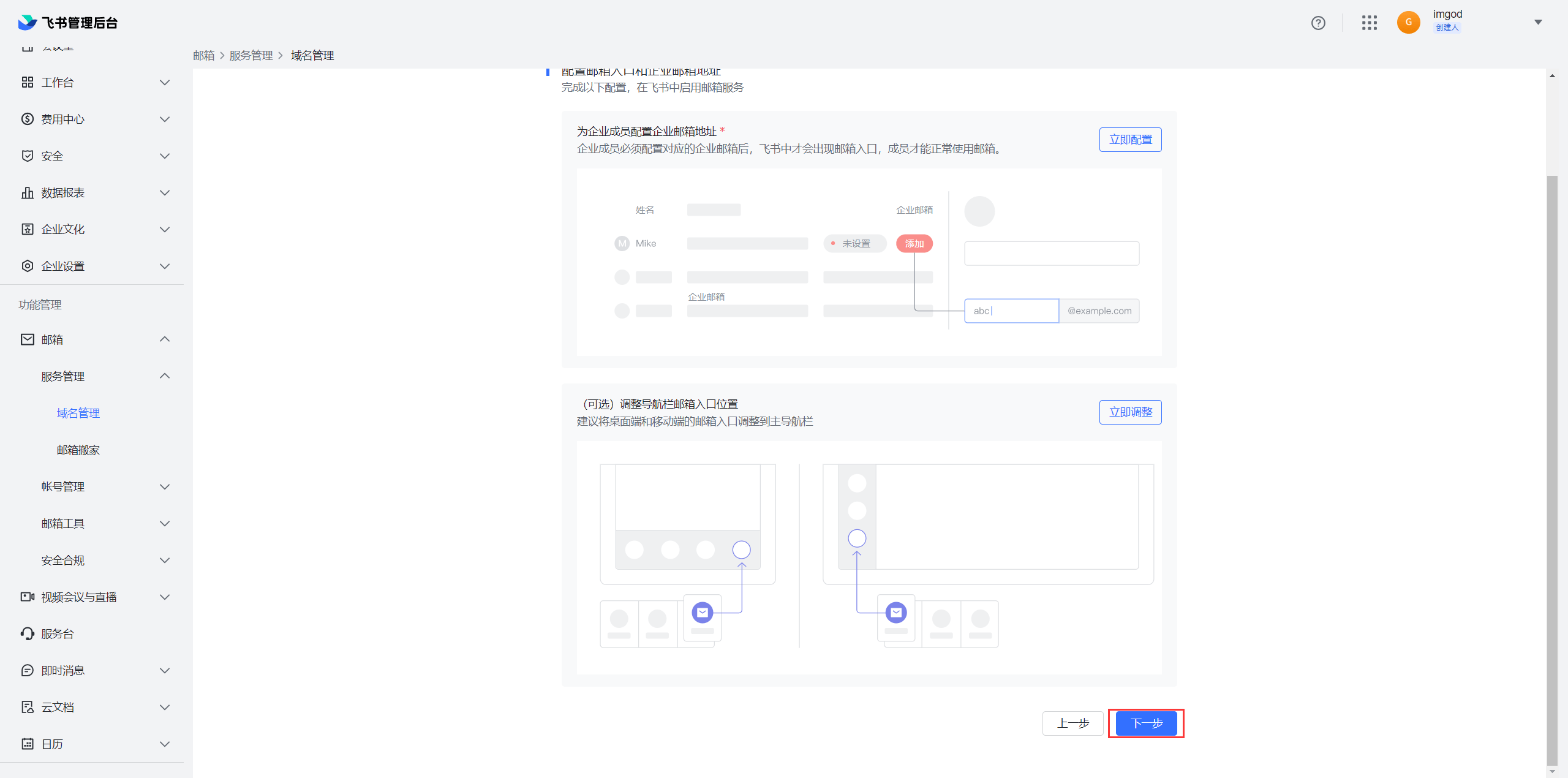Click the 工作台 grid icon
Image resolution: width=1568 pixels, height=778 pixels.
(x=28, y=82)
